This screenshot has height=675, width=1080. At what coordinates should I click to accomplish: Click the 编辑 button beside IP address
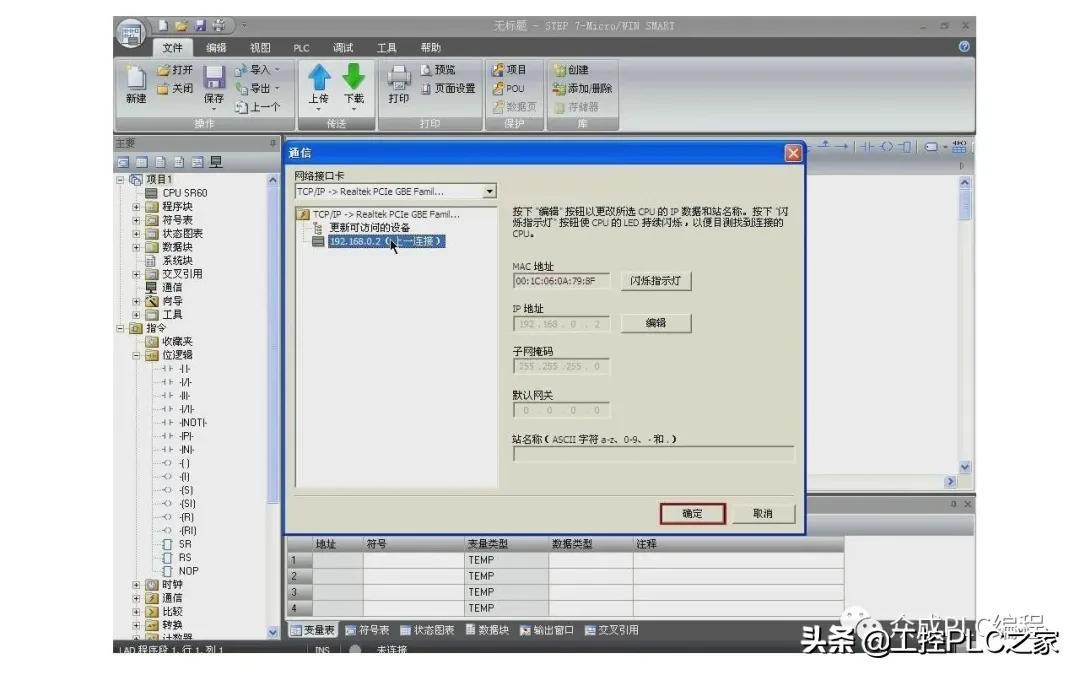click(x=656, y=323)
